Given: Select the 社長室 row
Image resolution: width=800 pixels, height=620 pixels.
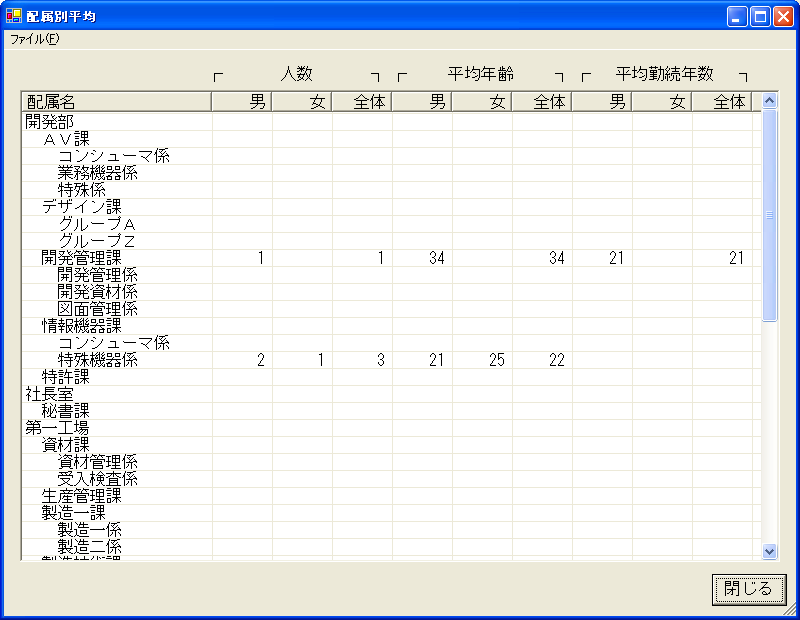Looking at the screenshot, I should (x=49, y=394).
